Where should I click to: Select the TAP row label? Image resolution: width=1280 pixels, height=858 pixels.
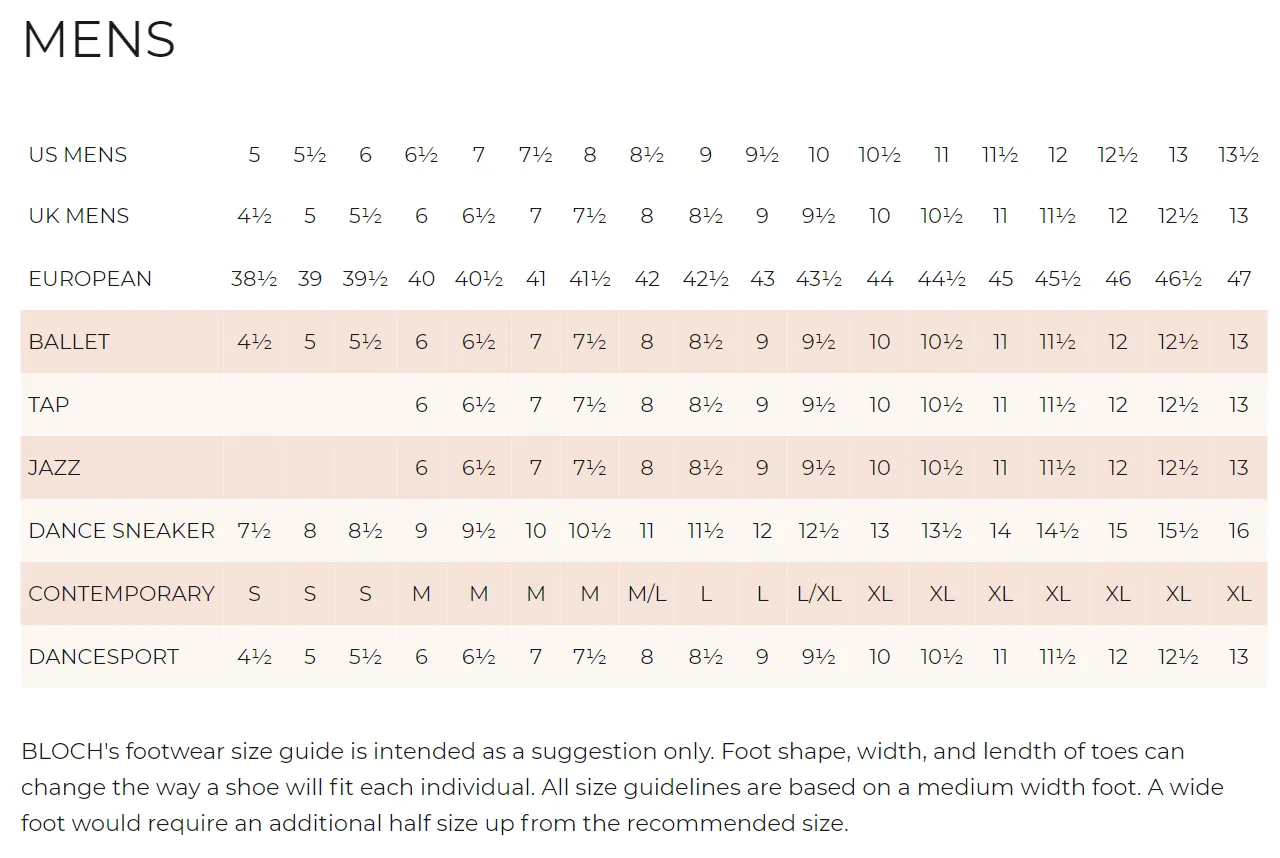pos(49,405)
